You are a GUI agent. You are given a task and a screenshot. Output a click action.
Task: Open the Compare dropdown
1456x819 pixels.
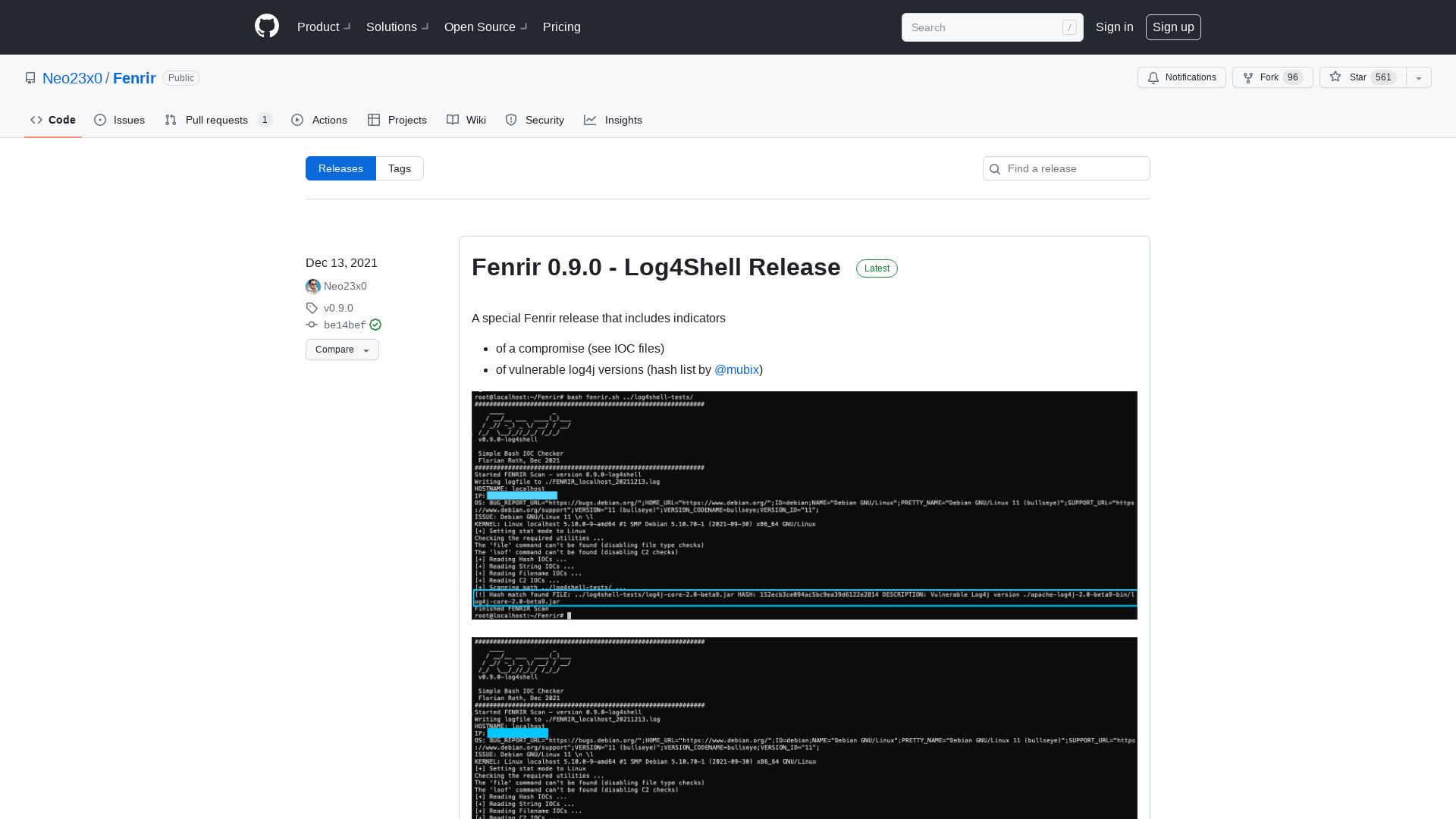(342, 350)
